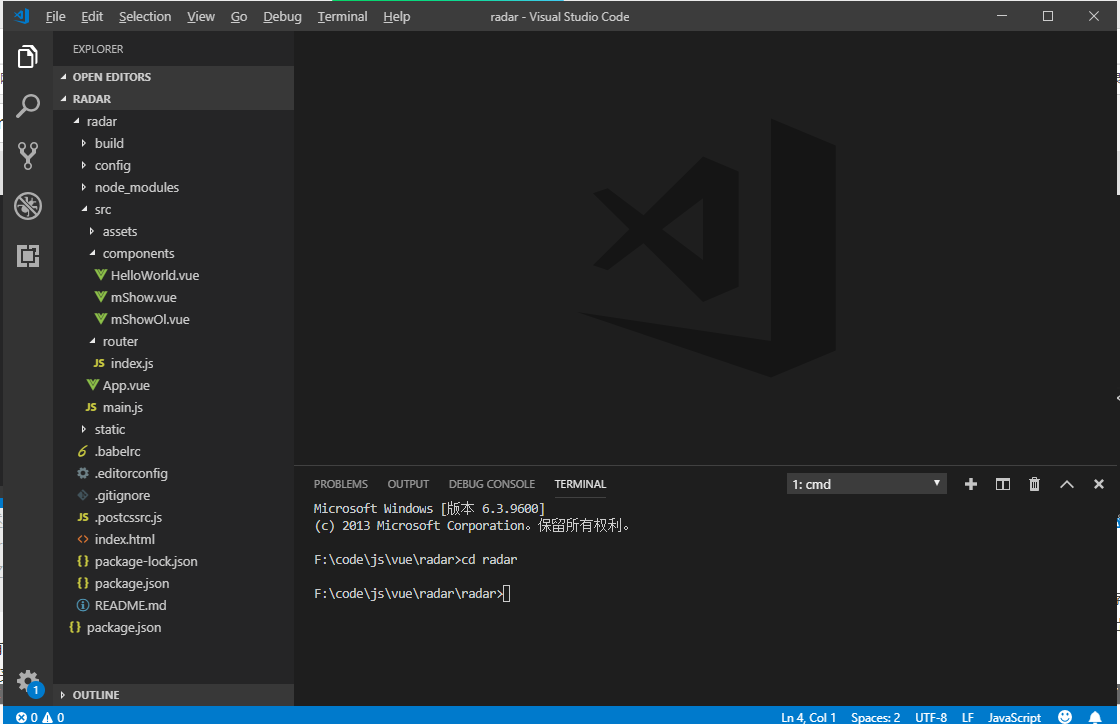Open the Go menu
The height and width of the screenshot is (724, 1120).
point(239,16)
